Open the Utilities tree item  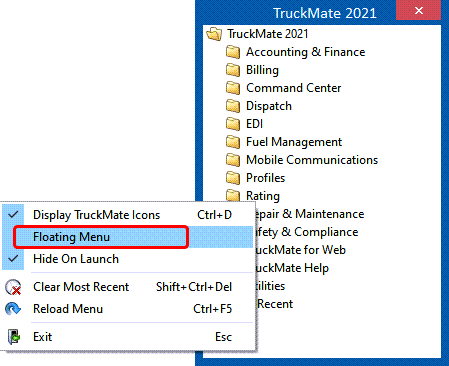(270, 286)
